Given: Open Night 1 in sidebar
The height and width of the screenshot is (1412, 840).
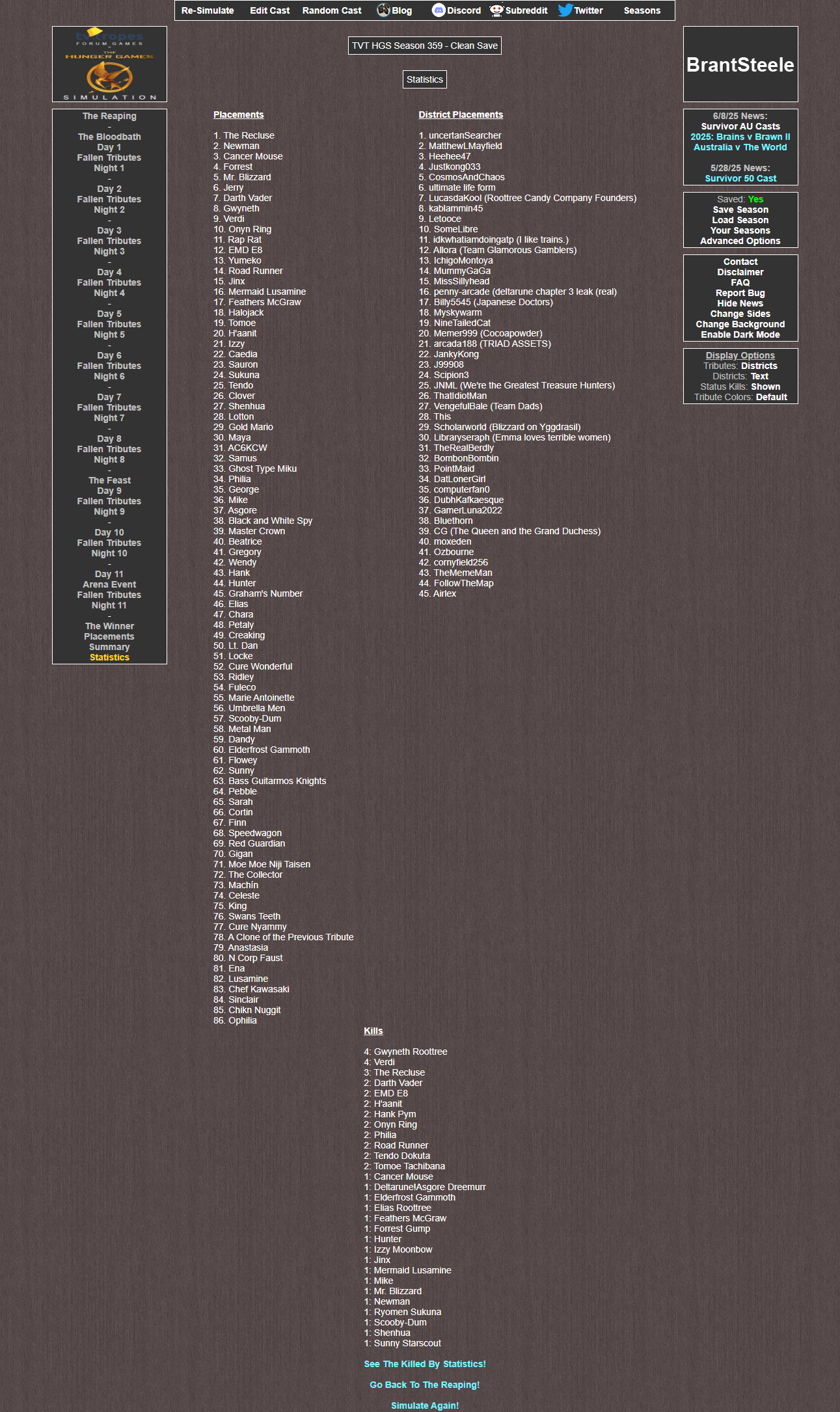Looking at the screenshot, I should pos(109,168).
